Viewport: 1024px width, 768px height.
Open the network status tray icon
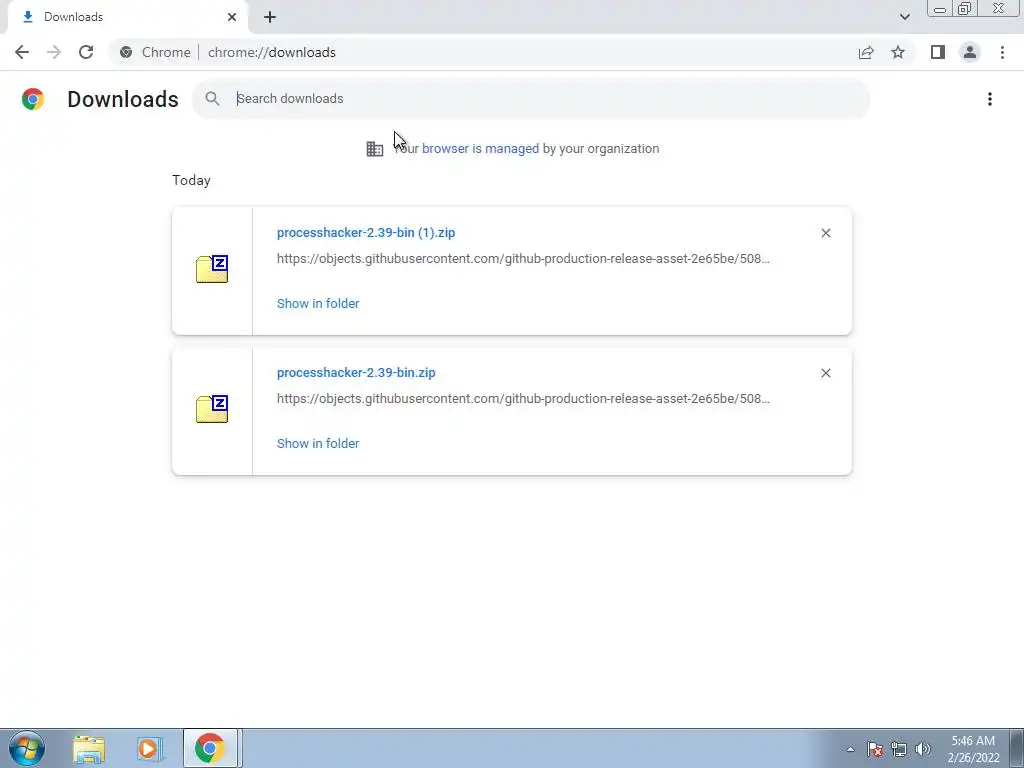(x=899, y=749)
